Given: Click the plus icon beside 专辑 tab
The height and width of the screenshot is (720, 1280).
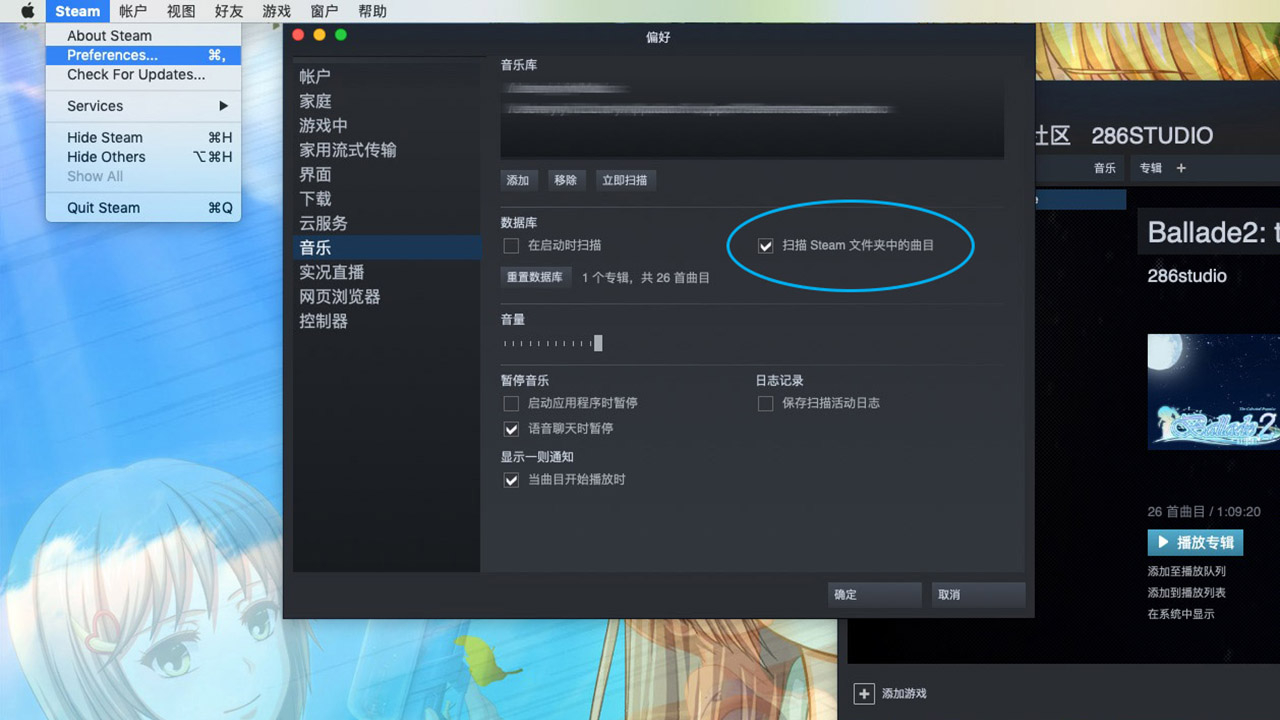Looking at the screenshot, I should click(x=1180, y=169).
